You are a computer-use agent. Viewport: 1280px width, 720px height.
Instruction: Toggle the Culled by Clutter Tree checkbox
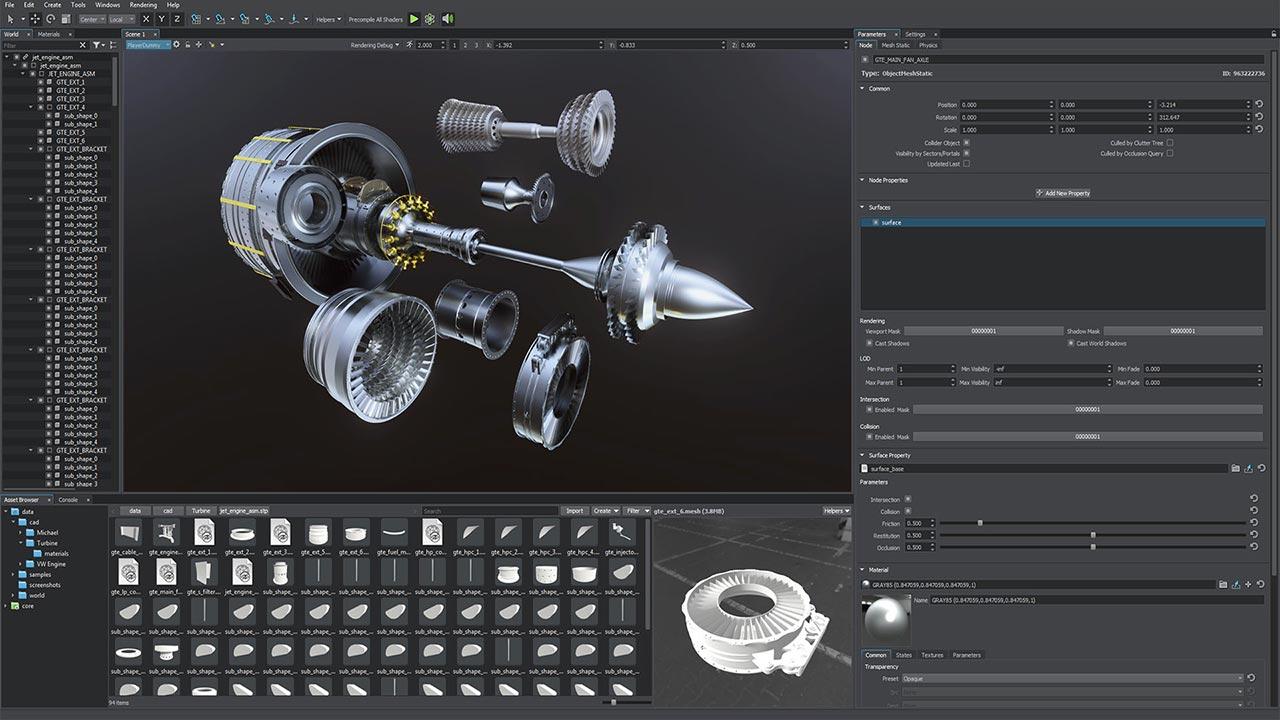pyautogui.click(x=1170, y=143)
